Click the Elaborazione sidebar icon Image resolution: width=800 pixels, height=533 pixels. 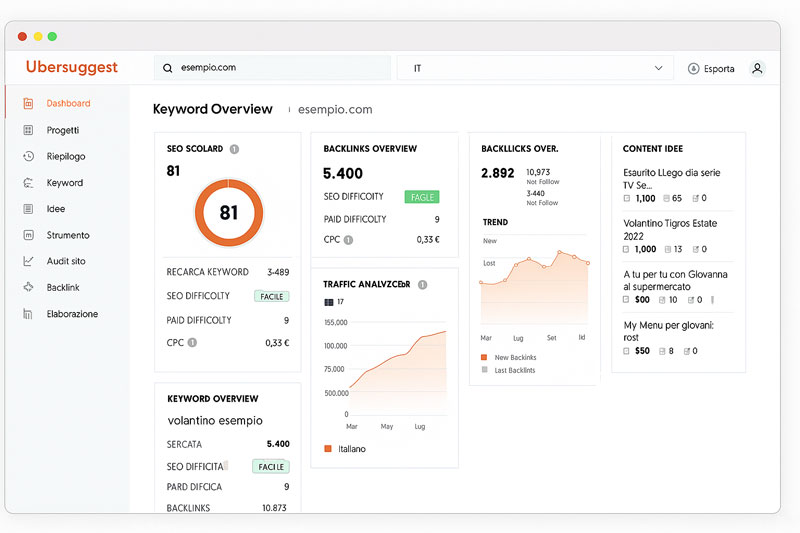pyautogui.click(x=28, y=314)
